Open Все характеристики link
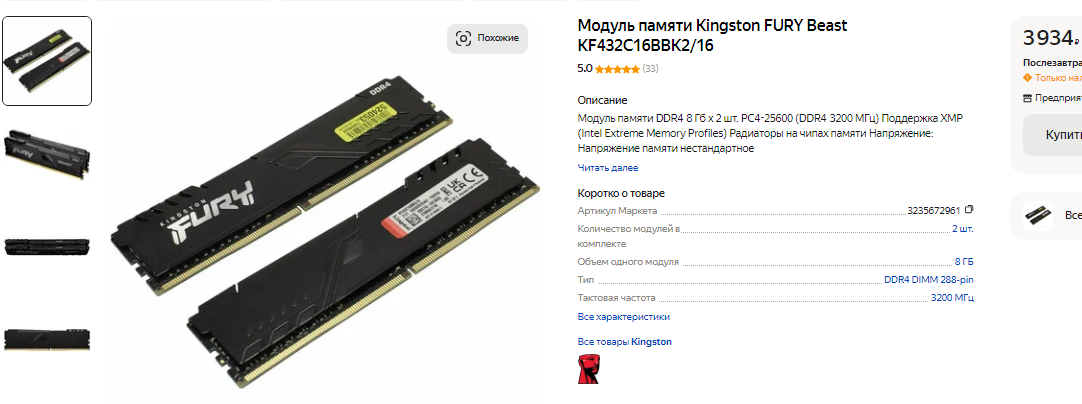 click(x=624, y=317)
